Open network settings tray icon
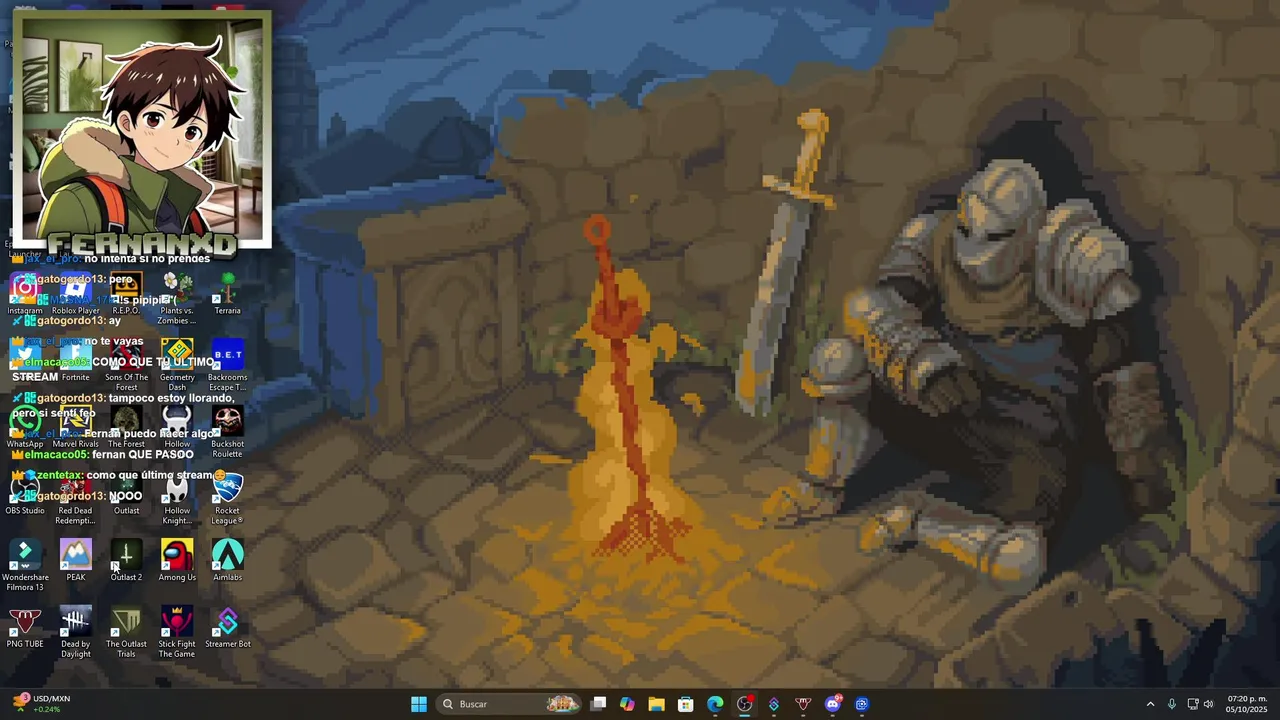 [1193, 704]
